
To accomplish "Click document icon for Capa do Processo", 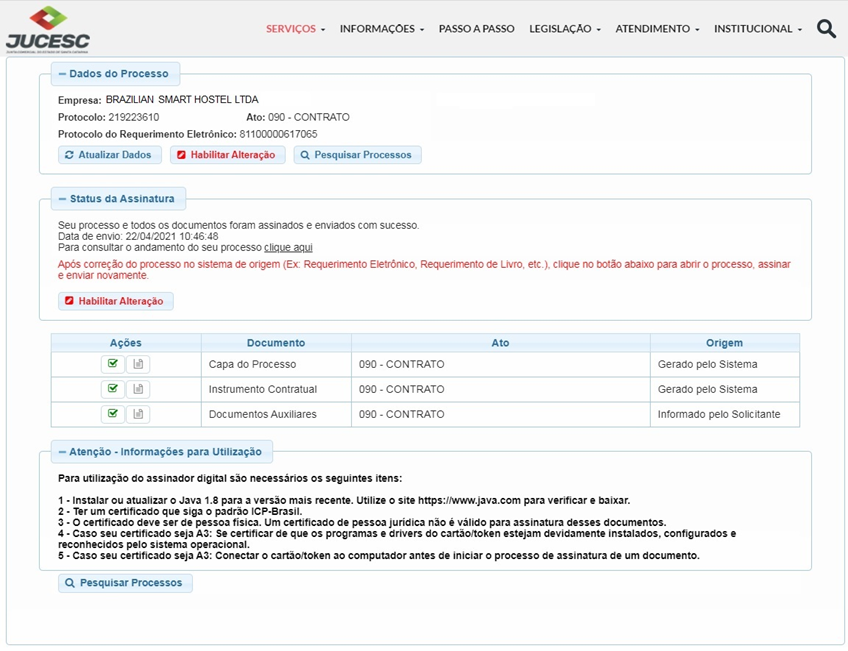I will point(138,364).
